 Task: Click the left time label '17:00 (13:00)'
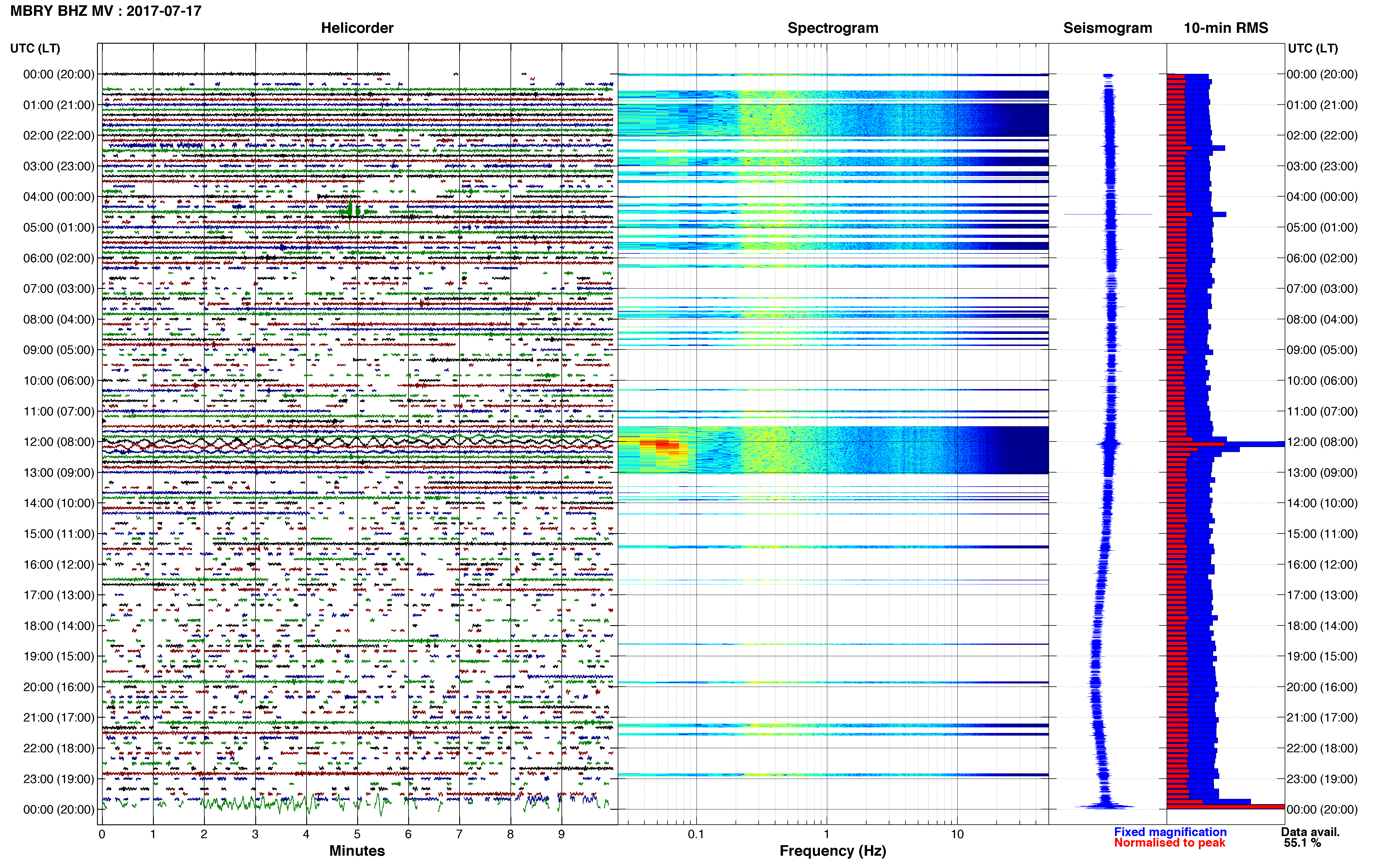[x=59, y=595]
